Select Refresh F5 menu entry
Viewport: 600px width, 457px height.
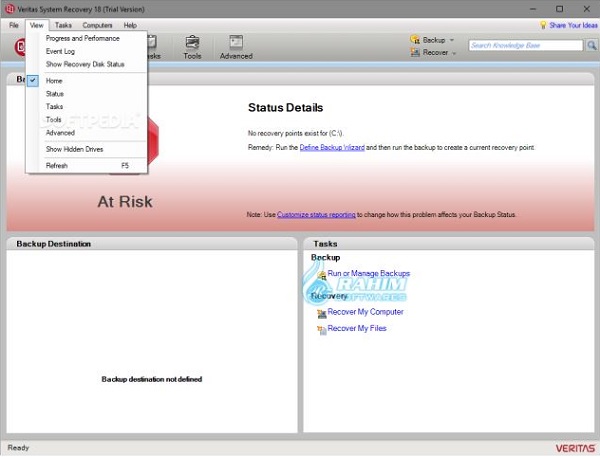click(86, 166)
